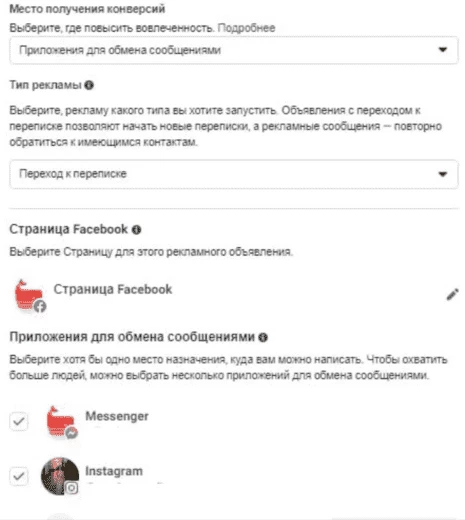This screenshot has height=520, width=465.
Task: Click the Instagram account profile picture
Action: point(60,476)
